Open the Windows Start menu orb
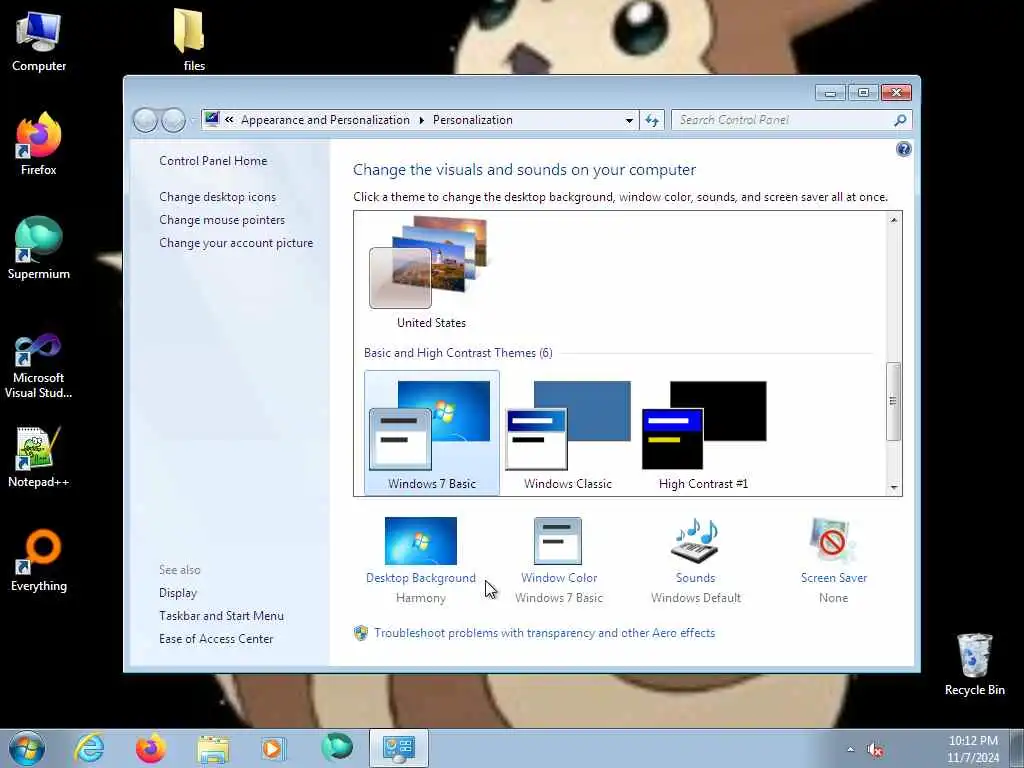Viewport: 1024px width, 768px height. (27, 748)
